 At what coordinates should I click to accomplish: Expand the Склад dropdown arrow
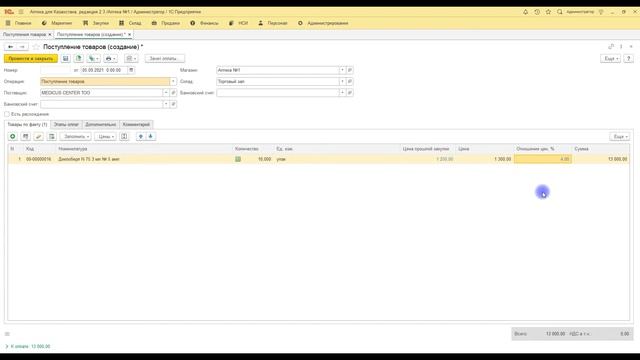pyautogui.click(x=342, y=82)
